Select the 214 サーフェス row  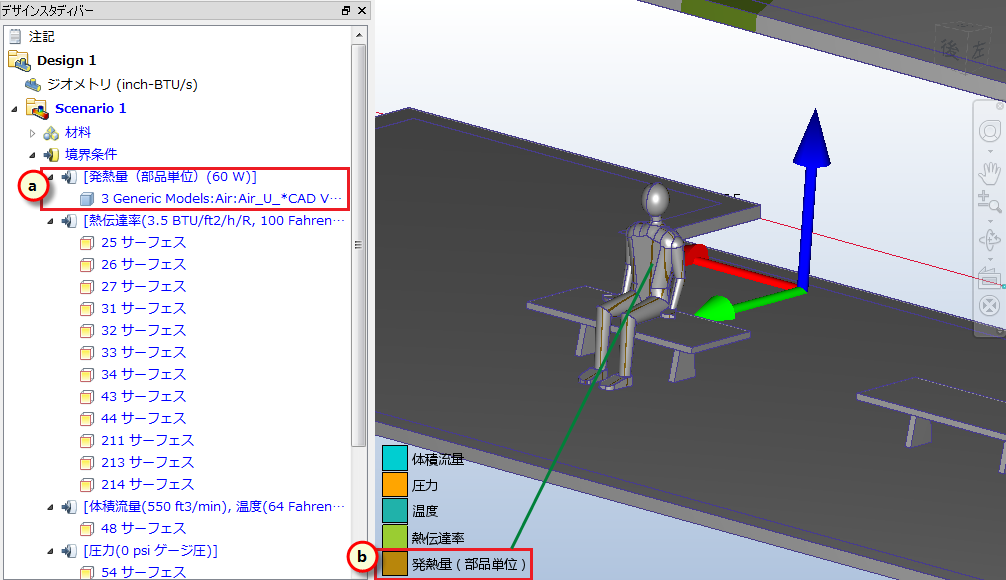[137, 484]
